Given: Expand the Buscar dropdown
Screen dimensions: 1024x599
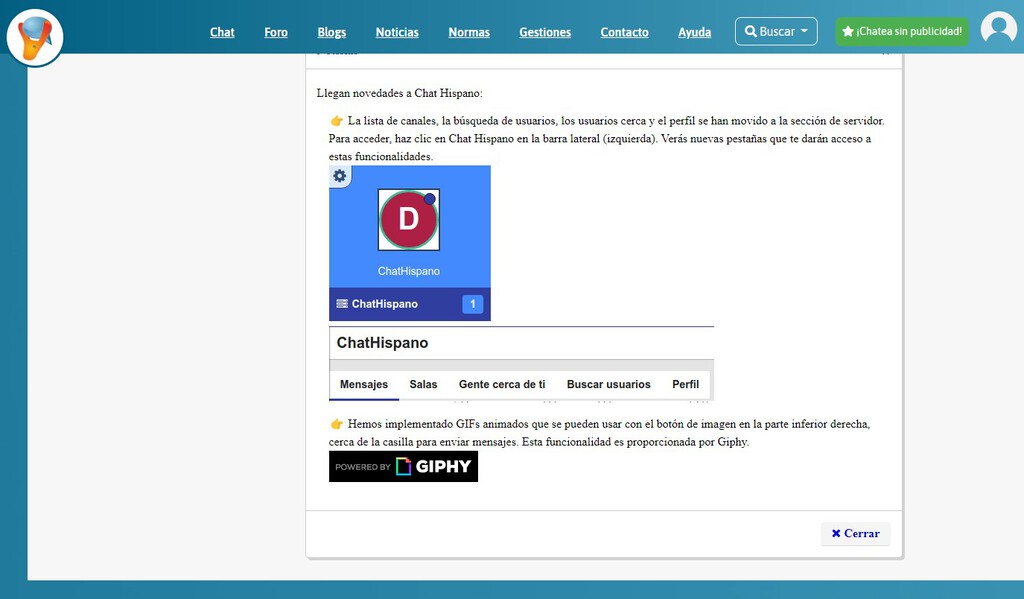Looking at the screenshot, I should (x=775, y=31).
